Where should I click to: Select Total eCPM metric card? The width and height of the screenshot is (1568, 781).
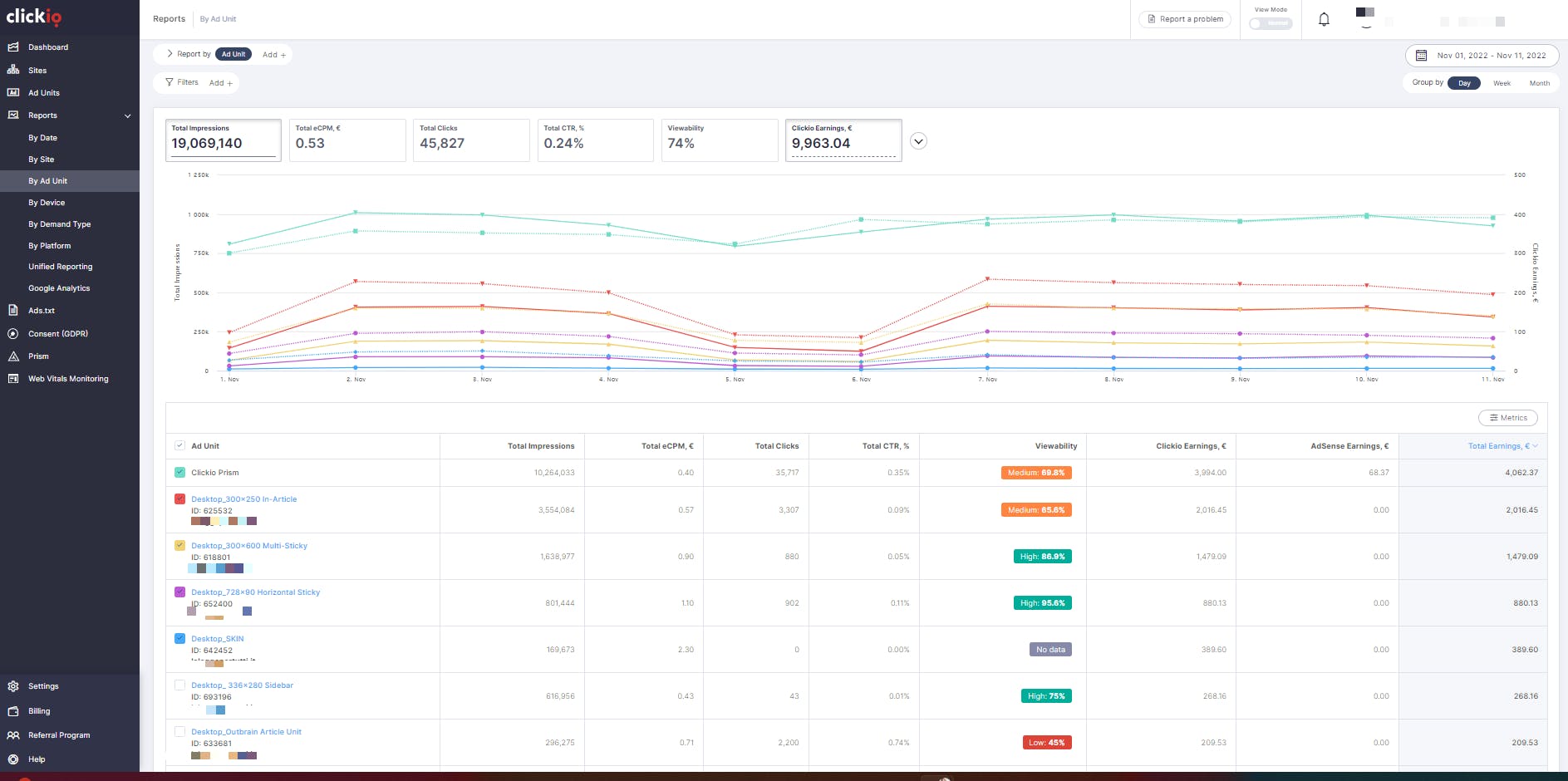click(347, 140)
